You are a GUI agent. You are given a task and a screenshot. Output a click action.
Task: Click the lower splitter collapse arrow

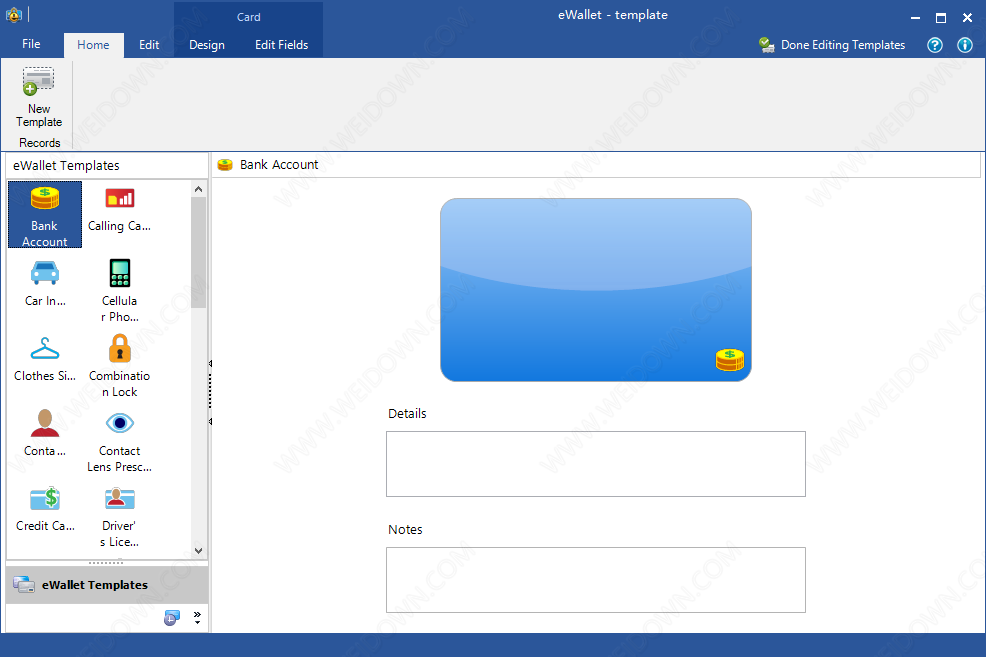(x=210, y=421)
